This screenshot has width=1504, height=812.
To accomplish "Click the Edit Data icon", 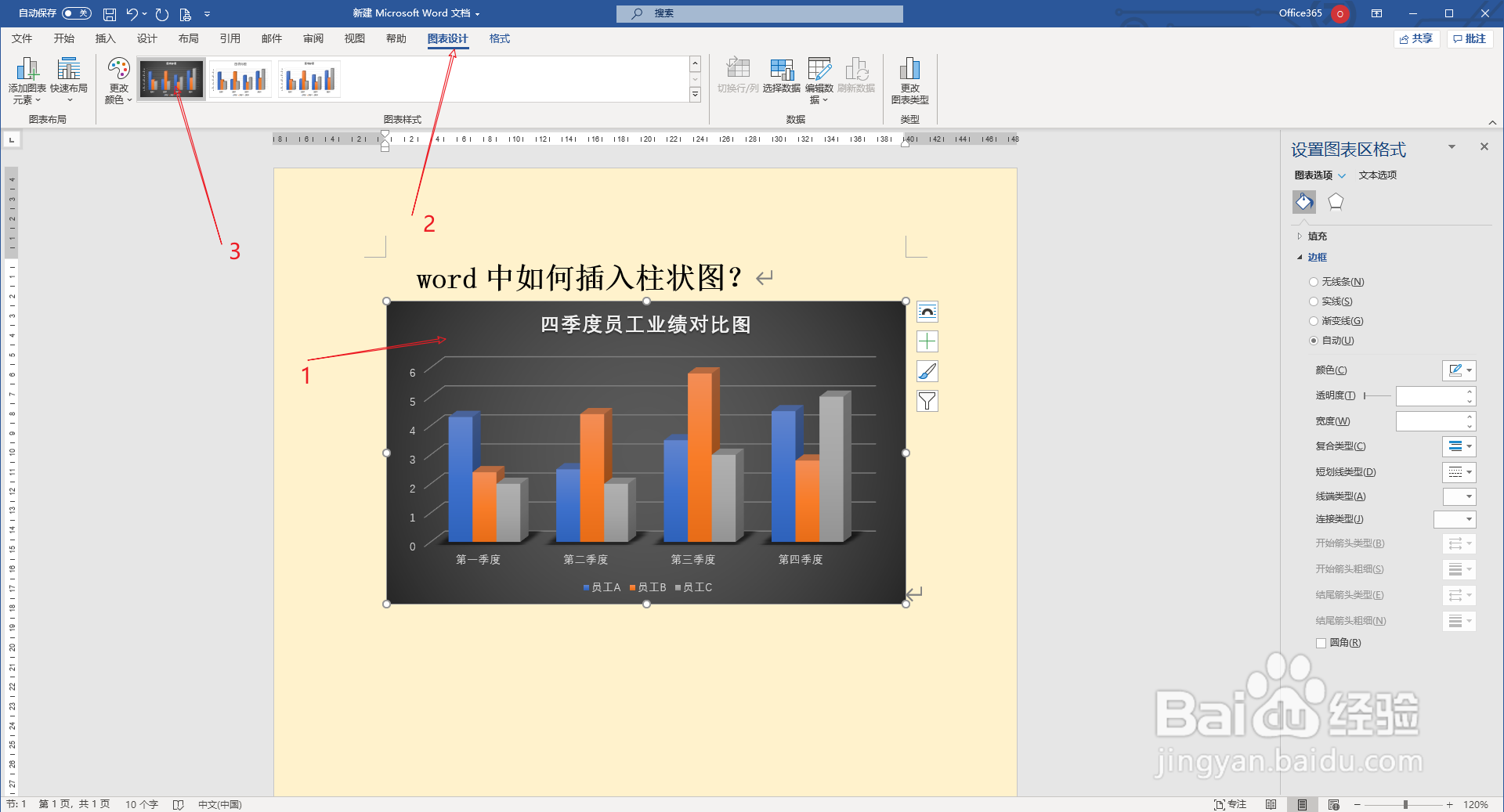I will point(819,70).
